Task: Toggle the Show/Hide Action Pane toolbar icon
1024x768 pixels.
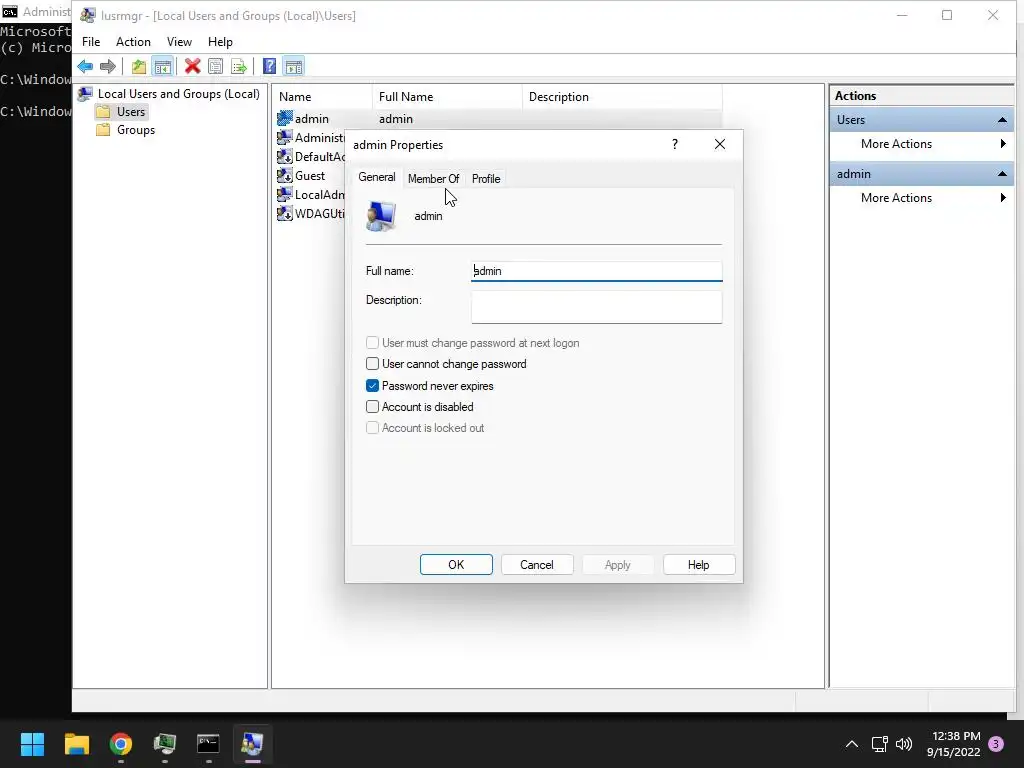Action: 294,66
